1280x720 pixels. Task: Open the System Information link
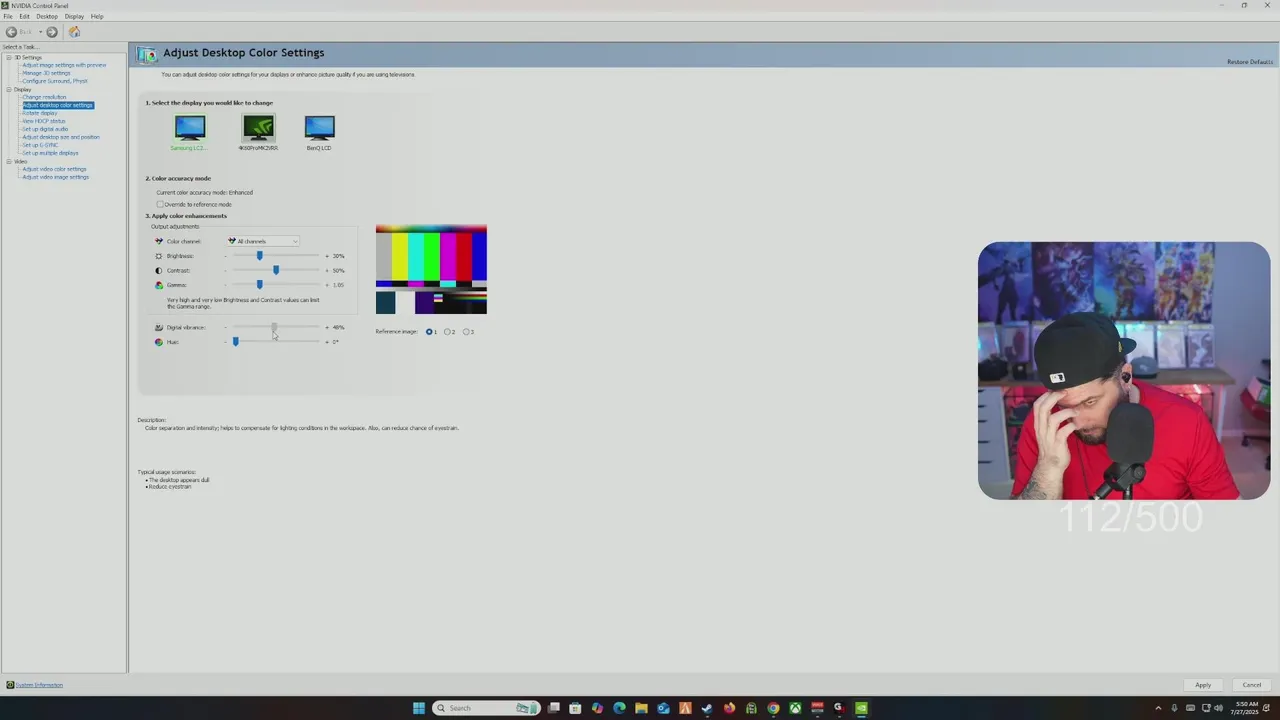pos(39,685)
